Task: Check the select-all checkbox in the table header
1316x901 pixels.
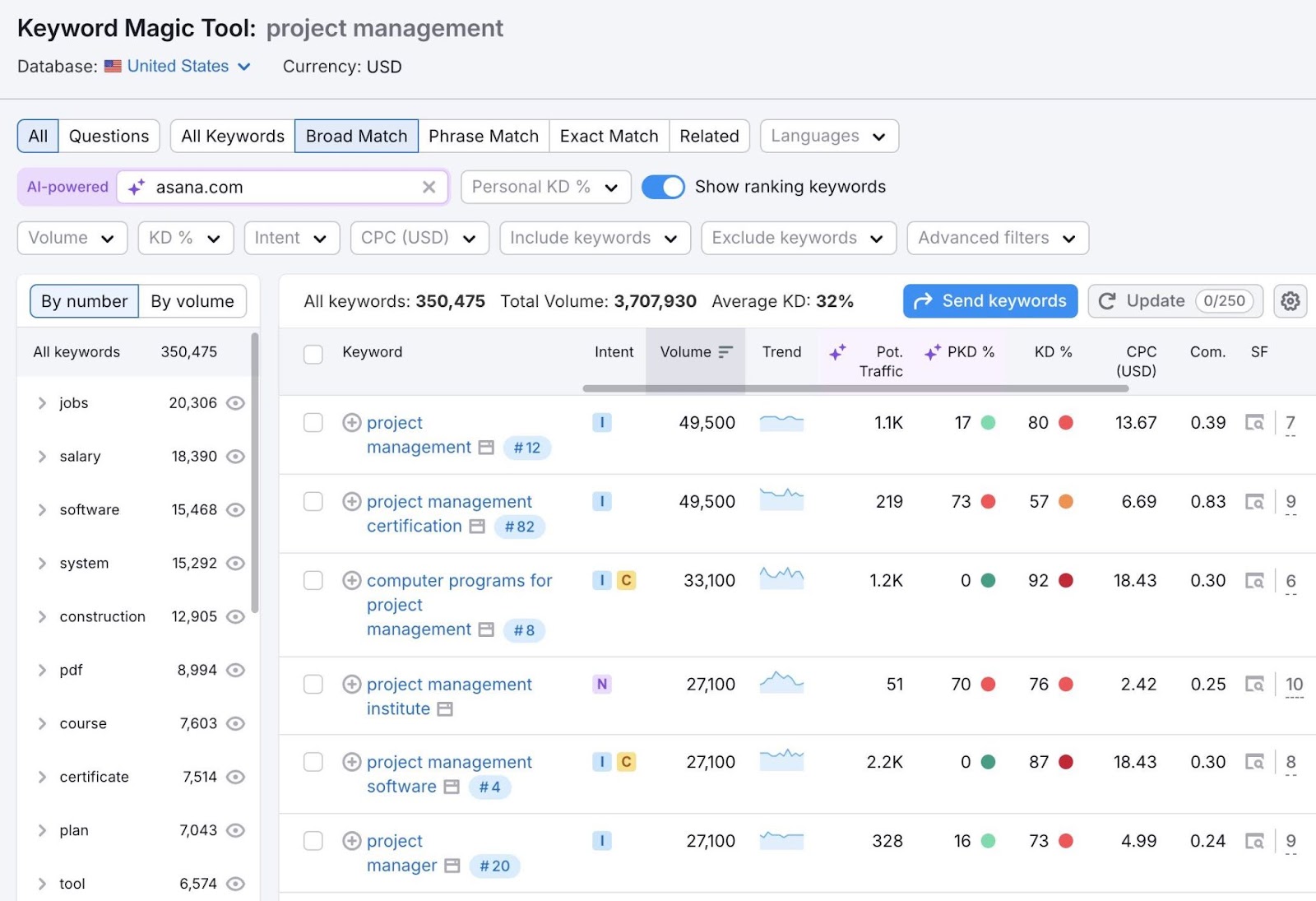Action: (x=313, y=354)
